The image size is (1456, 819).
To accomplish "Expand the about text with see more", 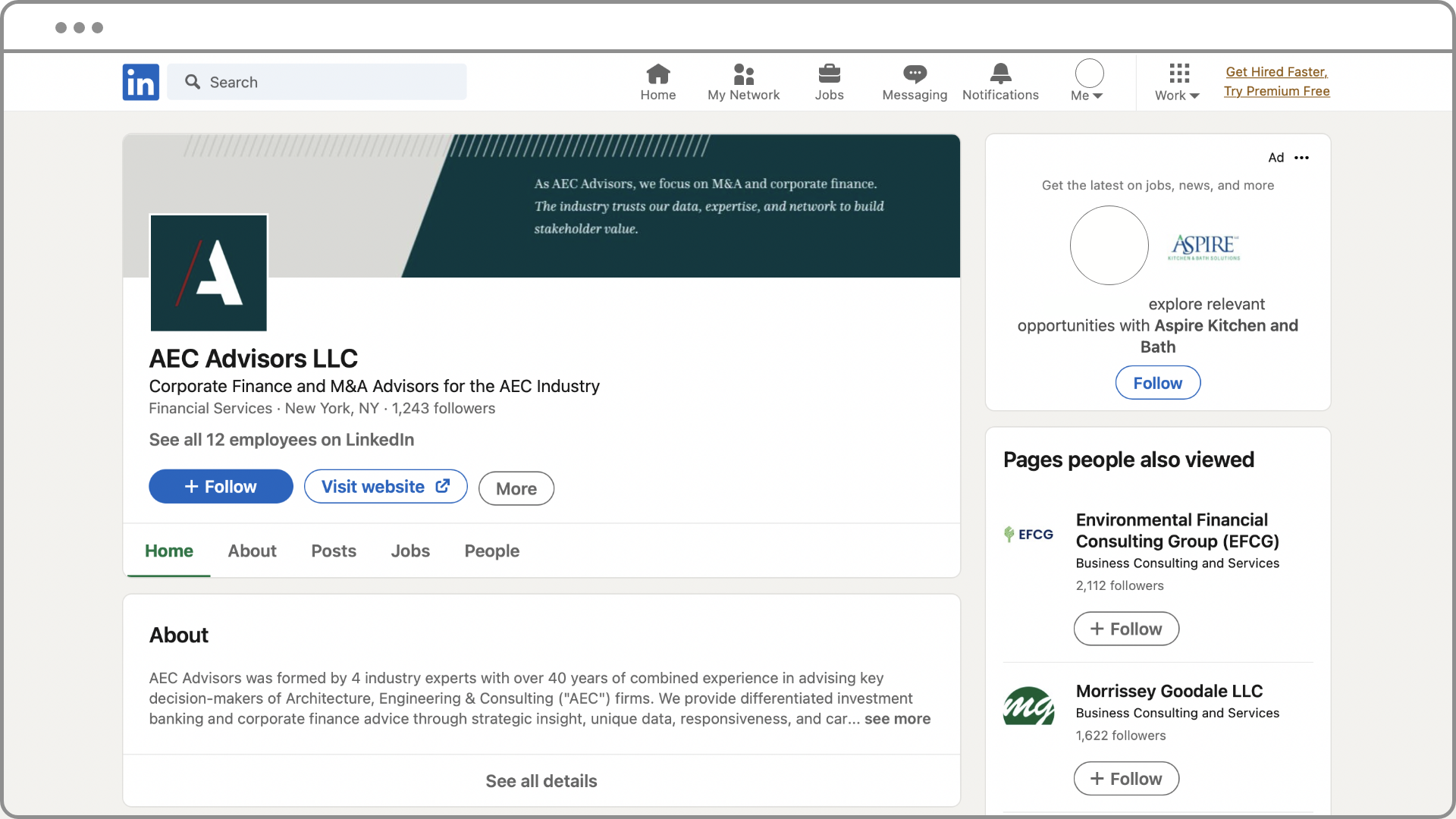I will [897, 719].
